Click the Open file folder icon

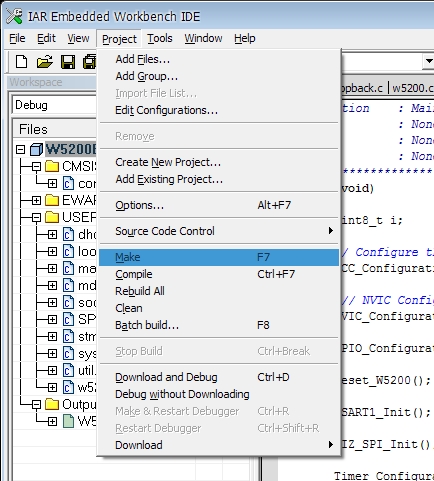coord(44,62)
